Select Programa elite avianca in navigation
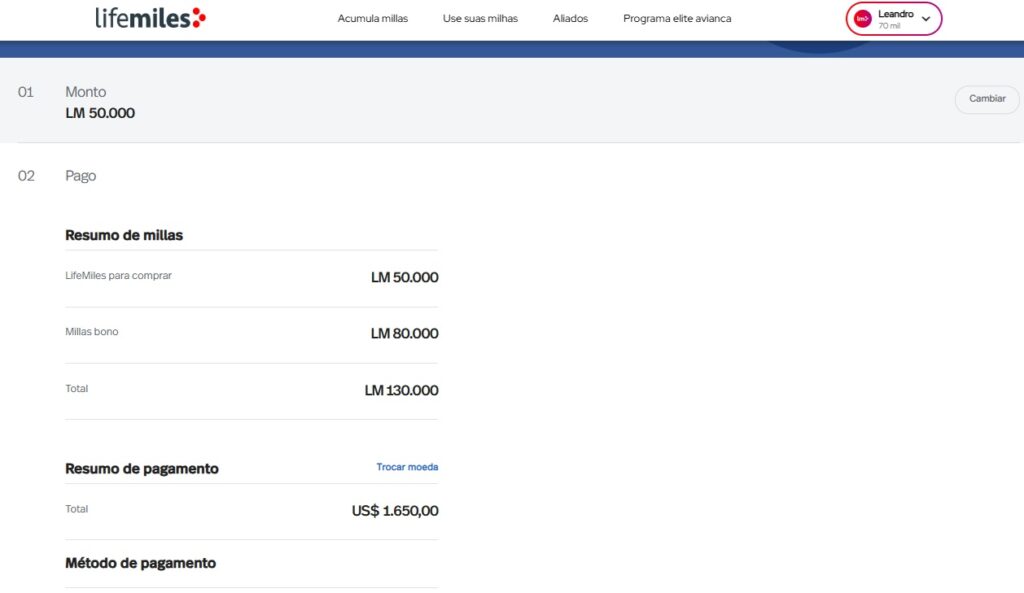The height and width of the screenshot is (593, 1024). pos(676,19)
